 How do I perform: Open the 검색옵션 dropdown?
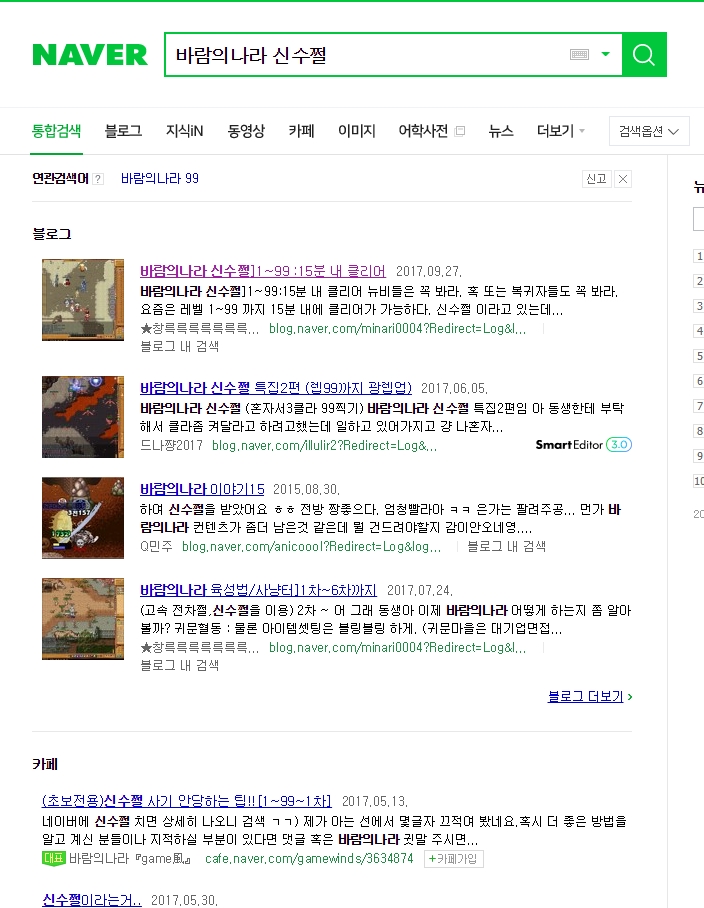(x=649, y=131)
